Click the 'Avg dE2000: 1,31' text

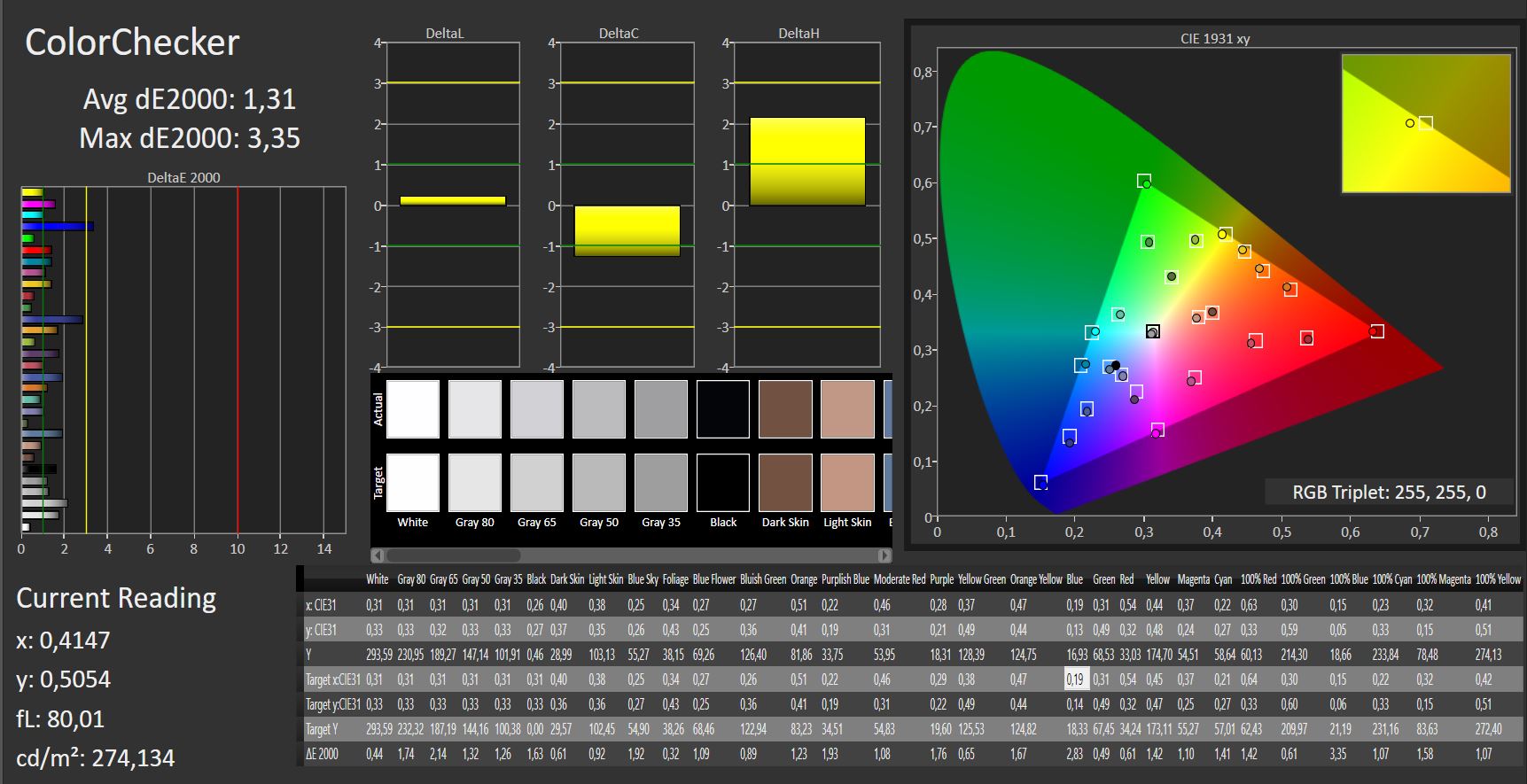point(190,99)
